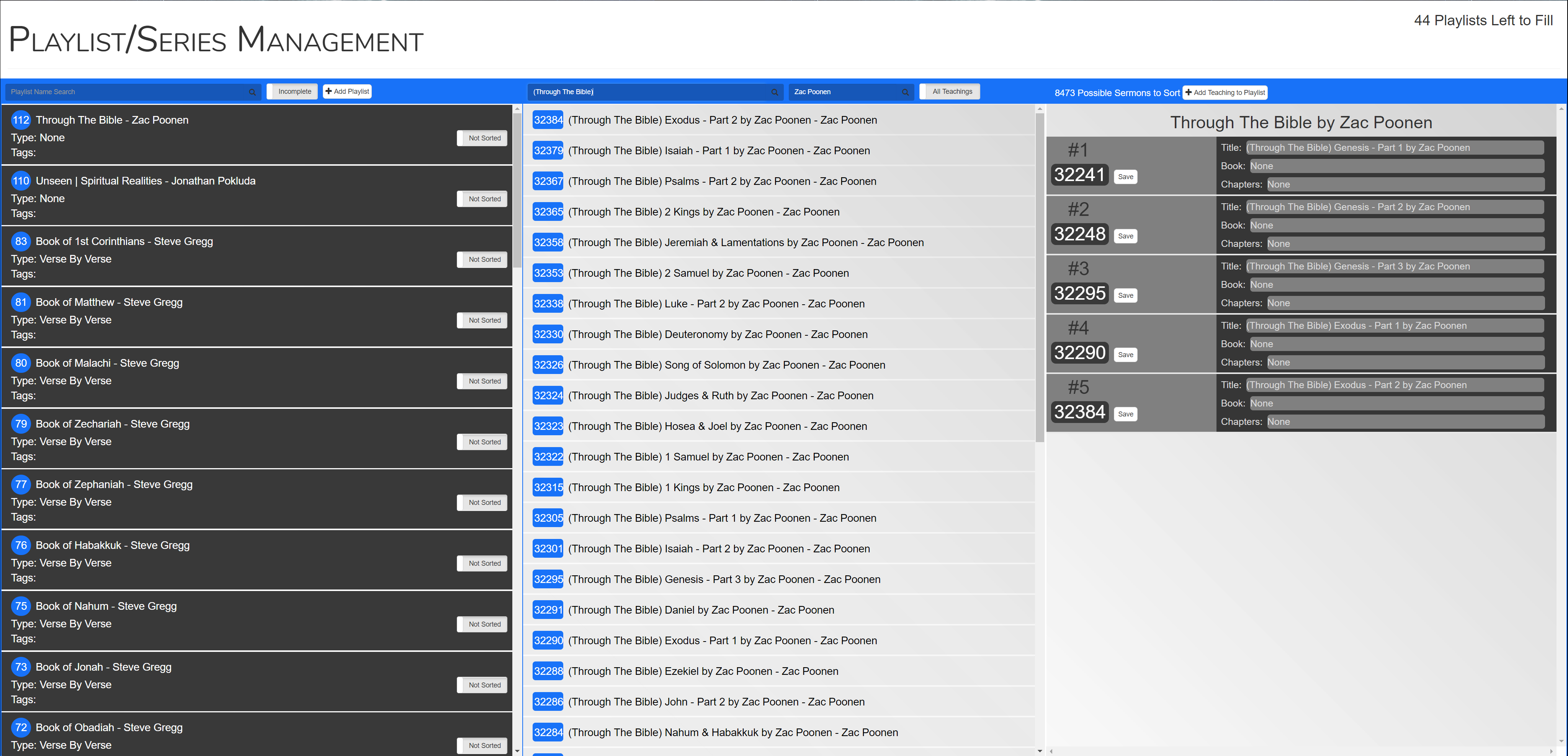Edit the Chapters field of entry #3
The height and width of the screenshot is (756, 1568).
click(x=1406, y=303)
